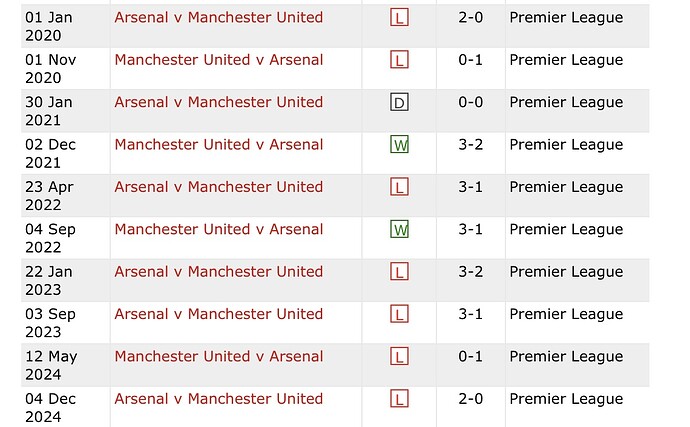Open the Arsenal v Manchester United 03 Sep 2023 match

[219, 314]
